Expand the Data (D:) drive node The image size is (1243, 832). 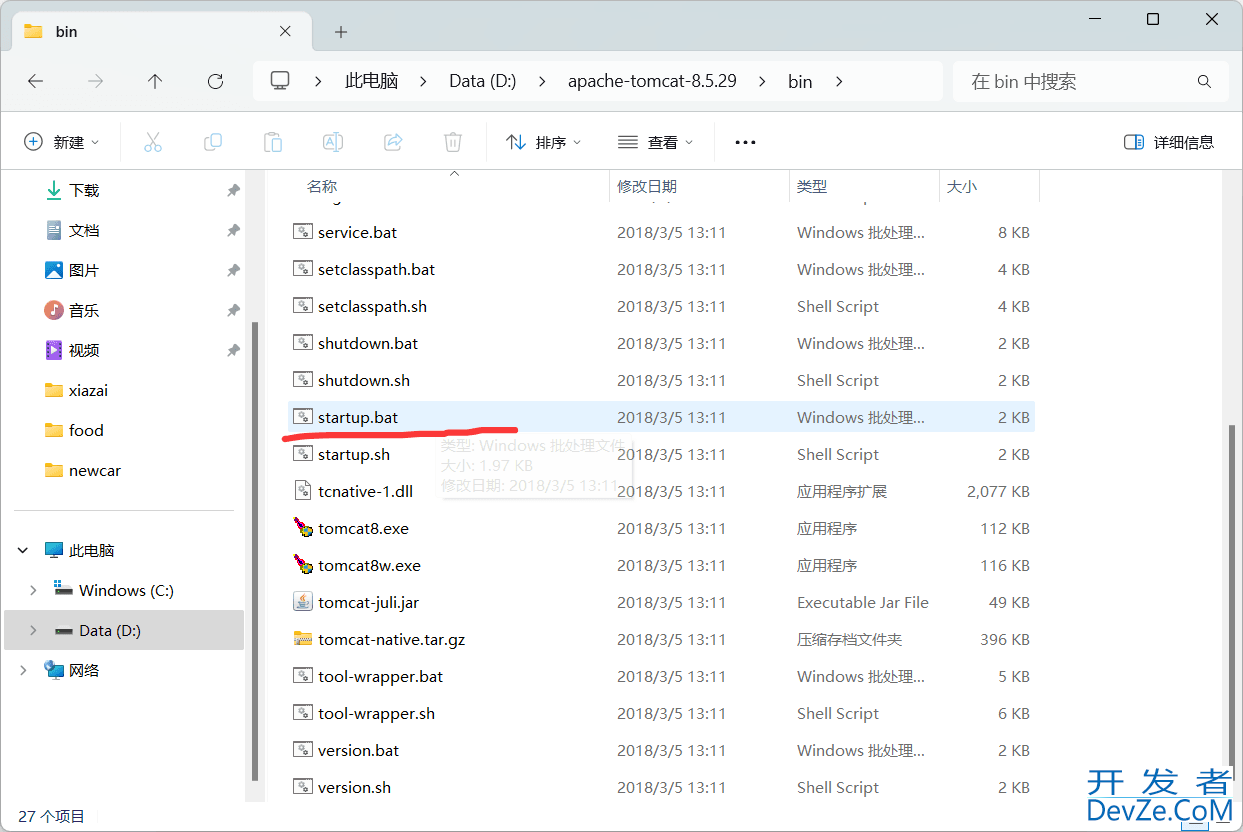pyautogui.click(x=33, y=630)
